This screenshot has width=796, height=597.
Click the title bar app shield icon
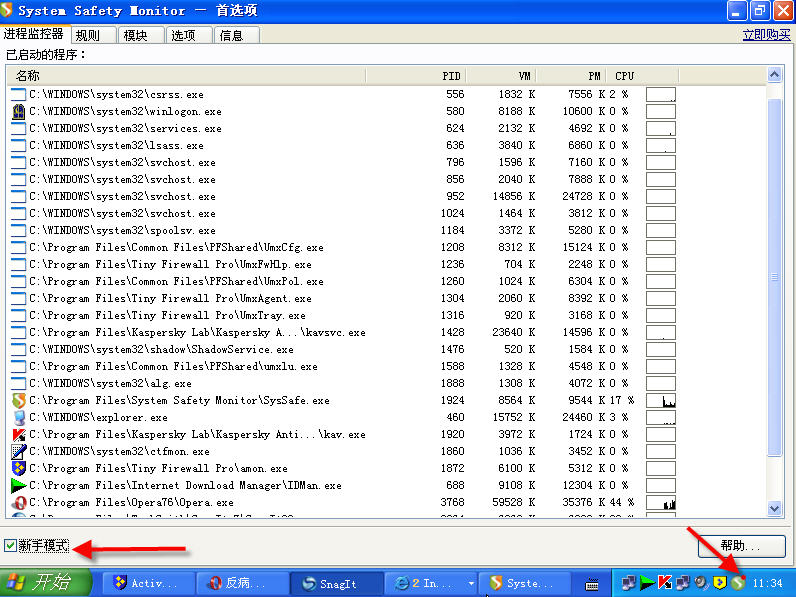[7, 10]
